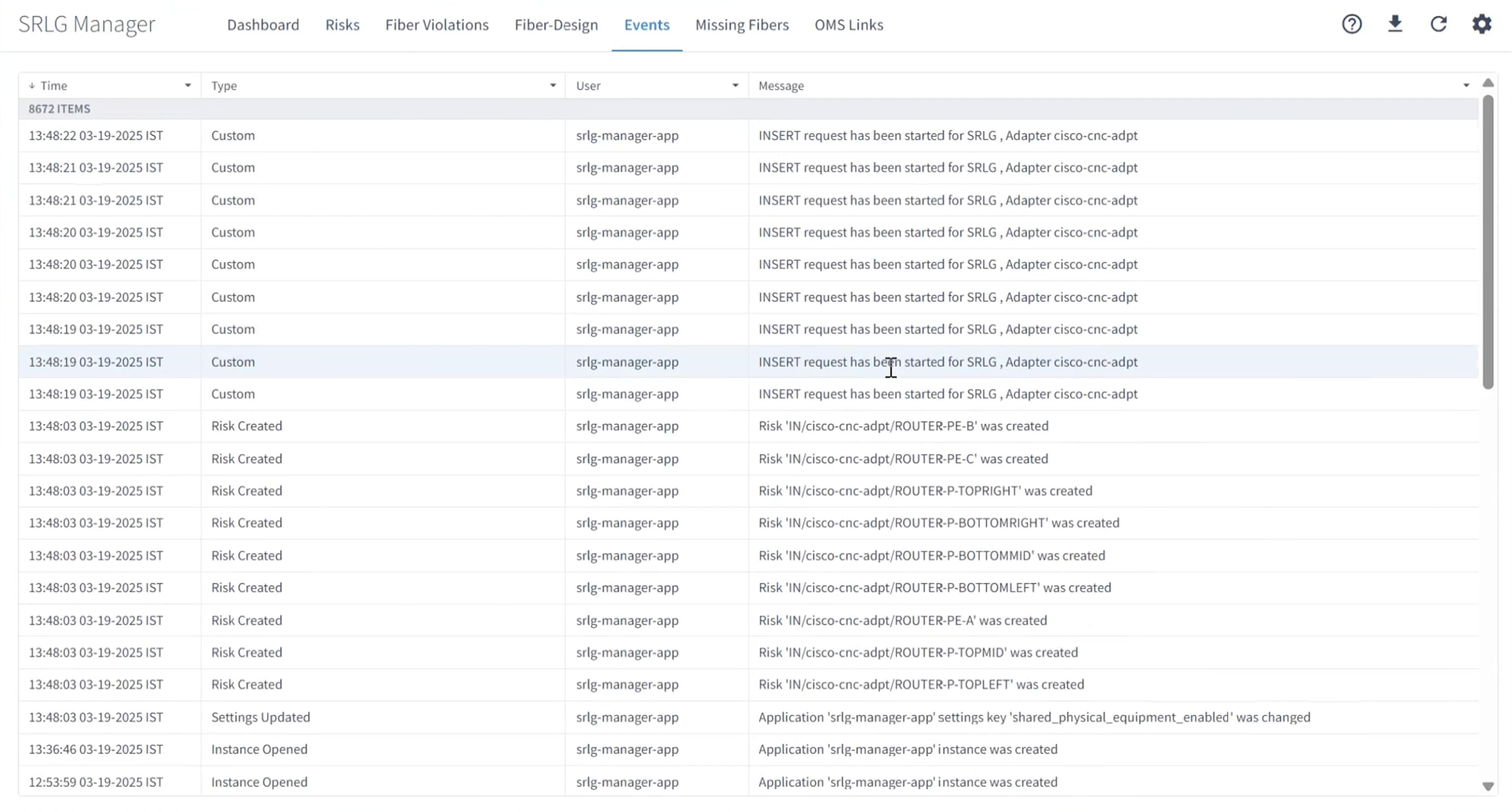Click srlg-manager-app user in the Settings Updated row
1512x812 pixels.
click(627, 717)
